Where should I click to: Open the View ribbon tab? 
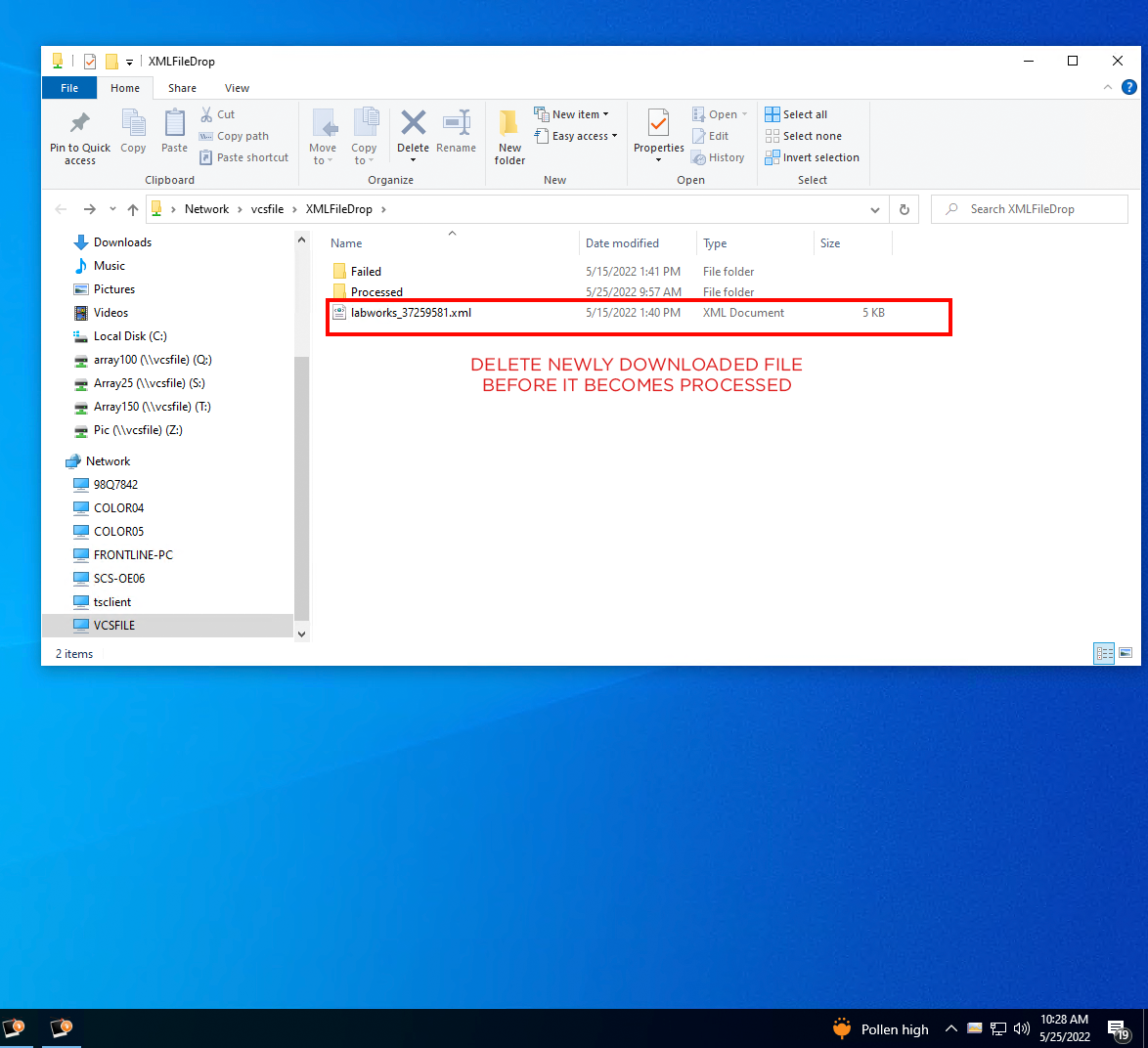237,88
